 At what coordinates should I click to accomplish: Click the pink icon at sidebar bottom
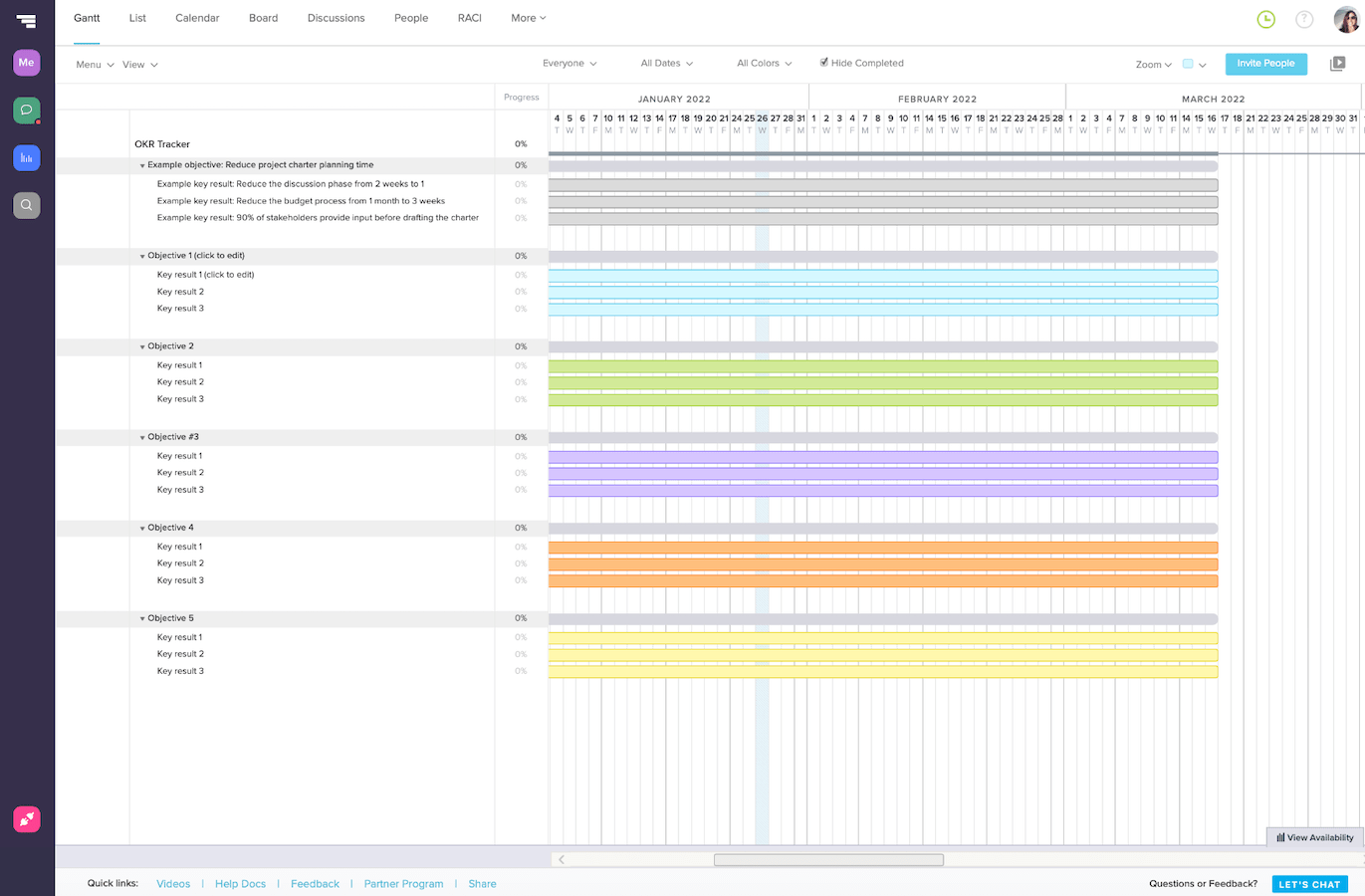[27, 819]
